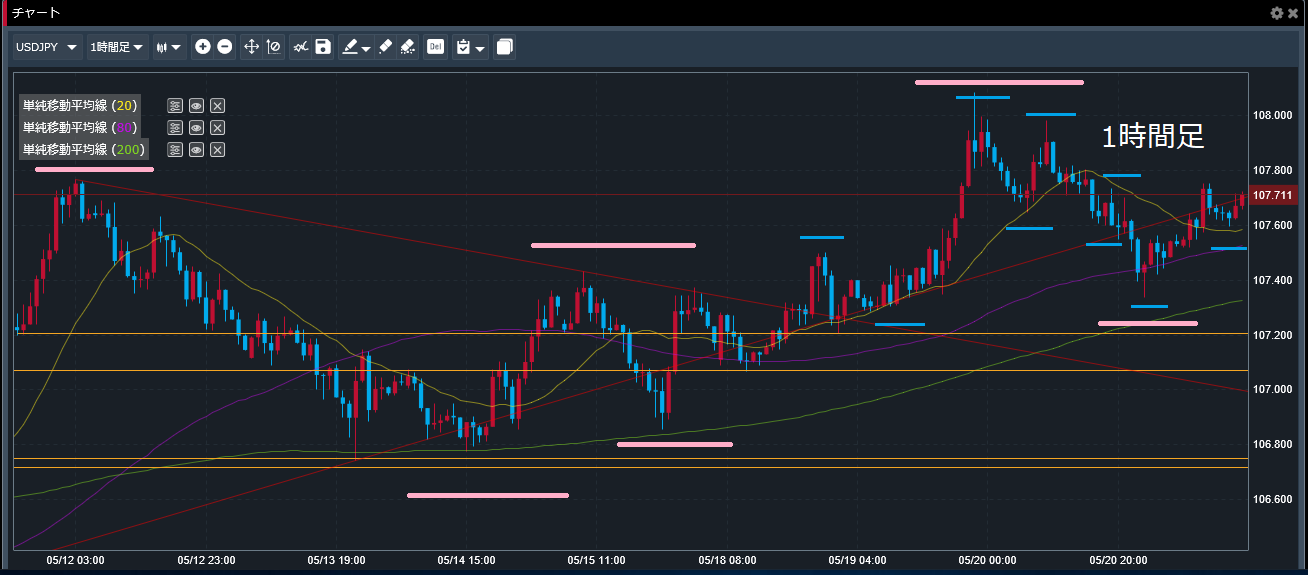
Task: Click the reset scale icon
Action: coord(274,47)
